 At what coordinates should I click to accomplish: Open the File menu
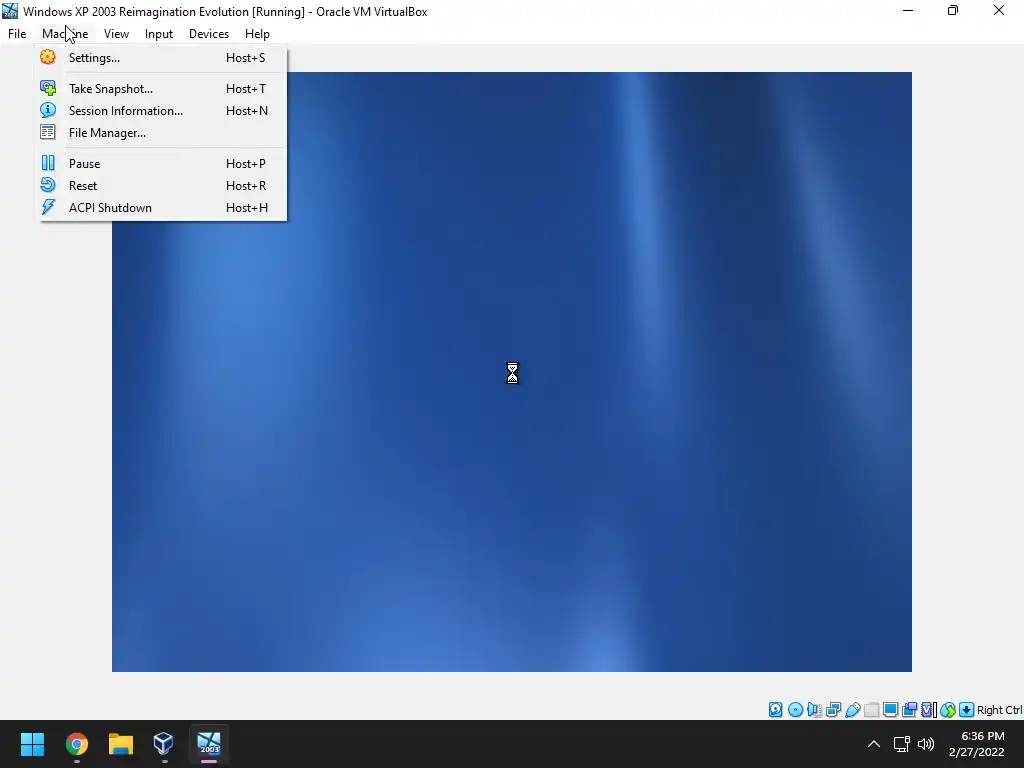(x=17, y=34)
